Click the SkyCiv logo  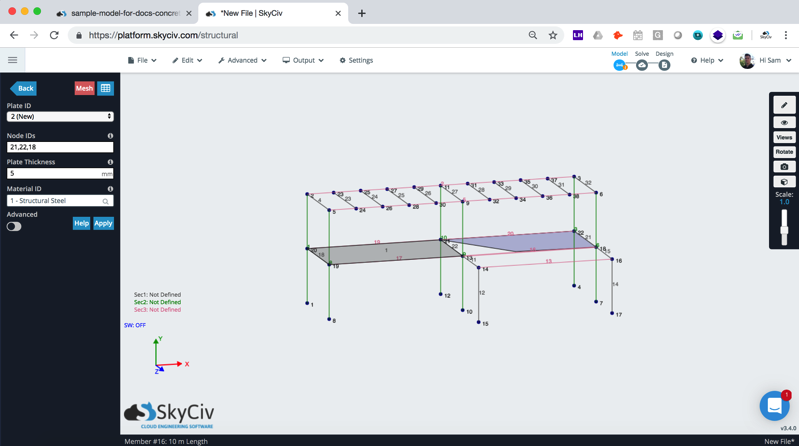pyautogui.click(x=169, y=415)
